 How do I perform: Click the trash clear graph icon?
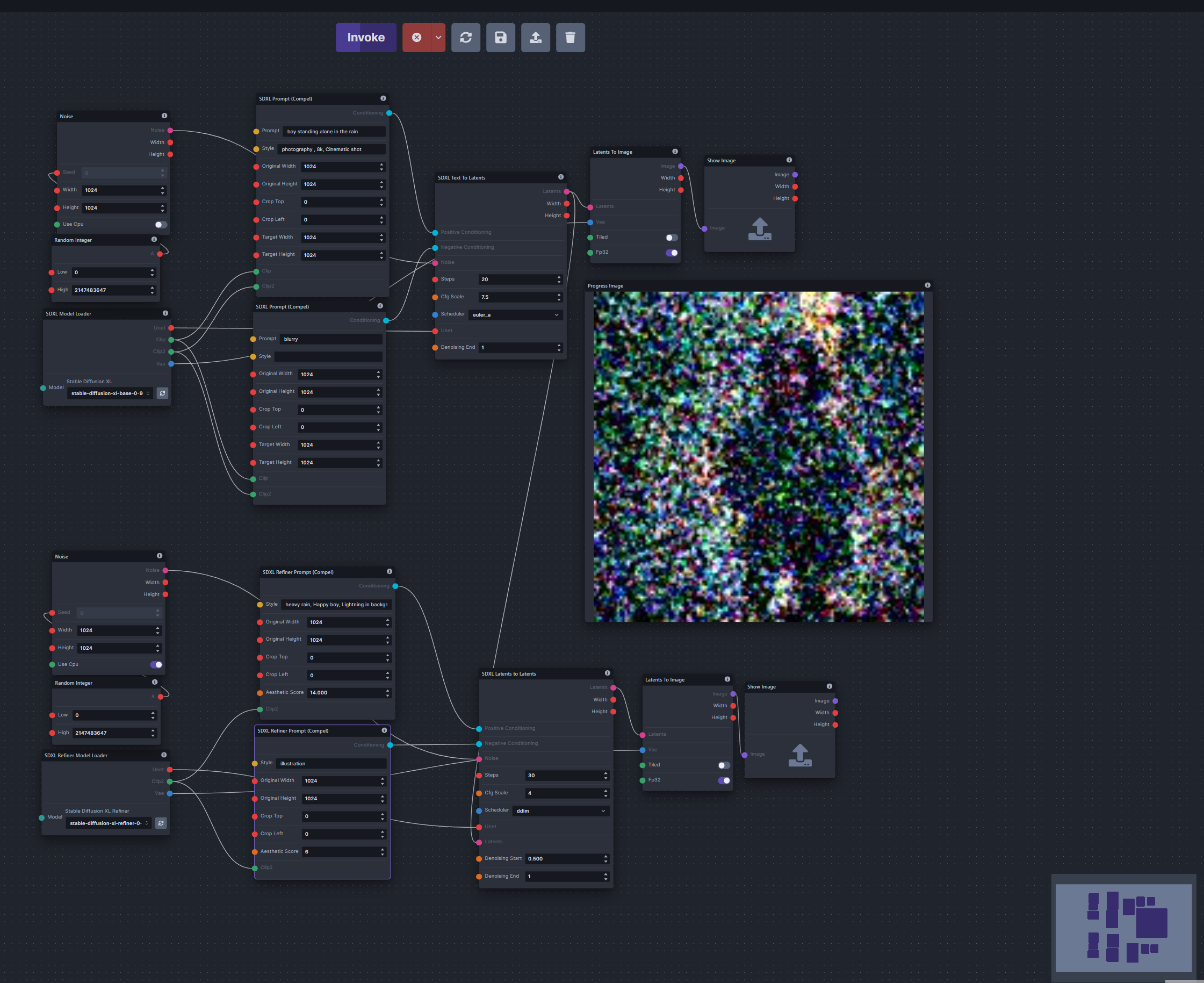pos(570,38)
